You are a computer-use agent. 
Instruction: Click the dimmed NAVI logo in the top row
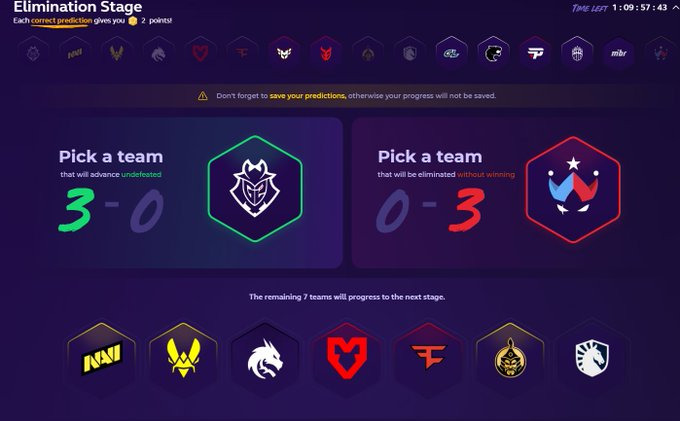75,54
